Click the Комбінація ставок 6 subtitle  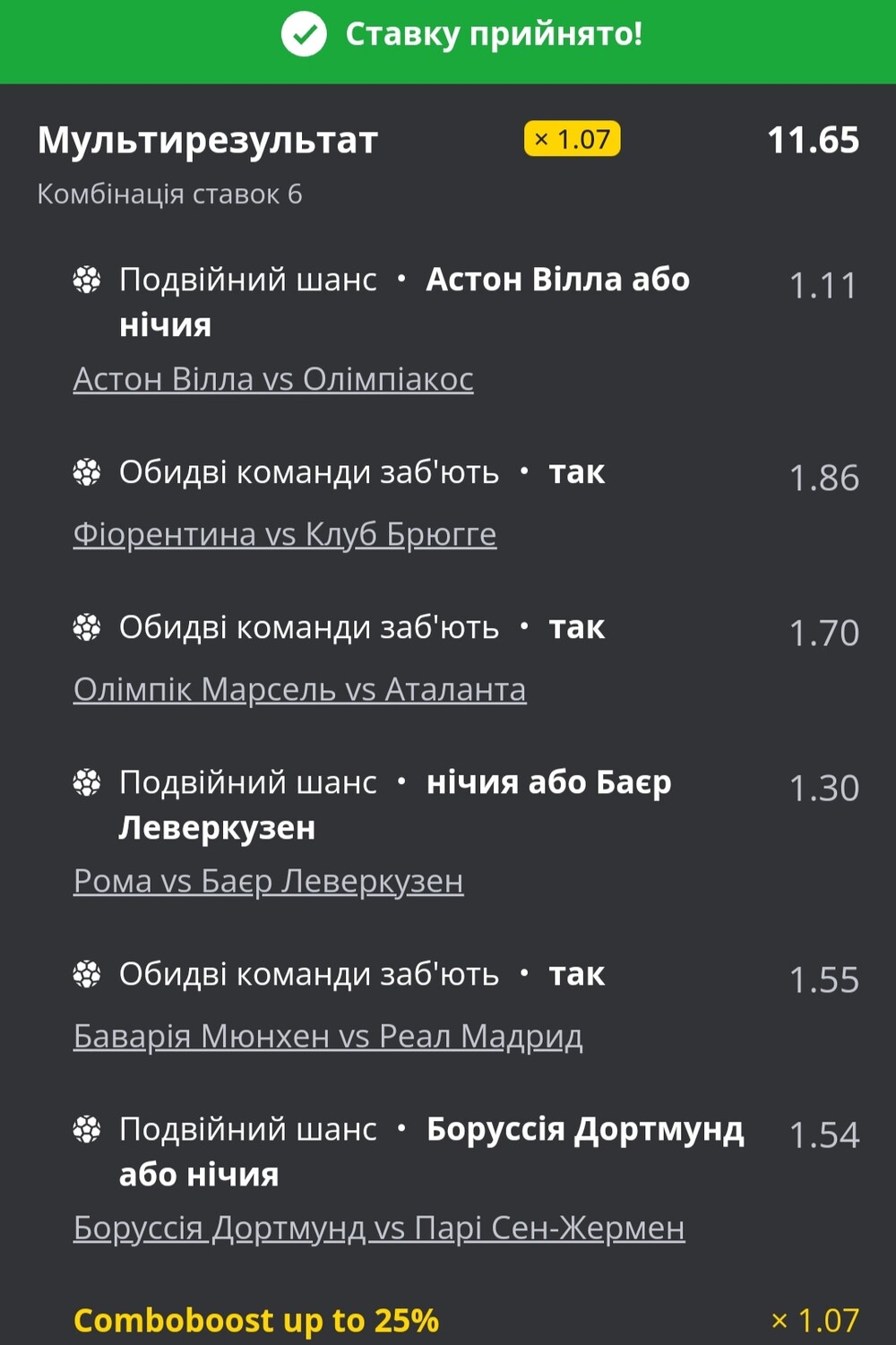tap(169, 194)
